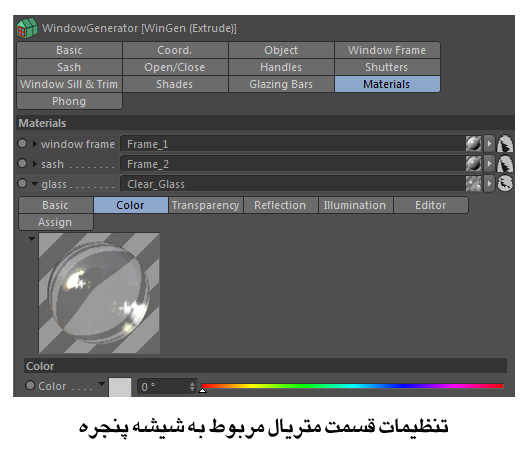This screenshot has width=530, height=452.
Task: Open the arrow menu next to Clear_Glass
Action: click(489, 184)
